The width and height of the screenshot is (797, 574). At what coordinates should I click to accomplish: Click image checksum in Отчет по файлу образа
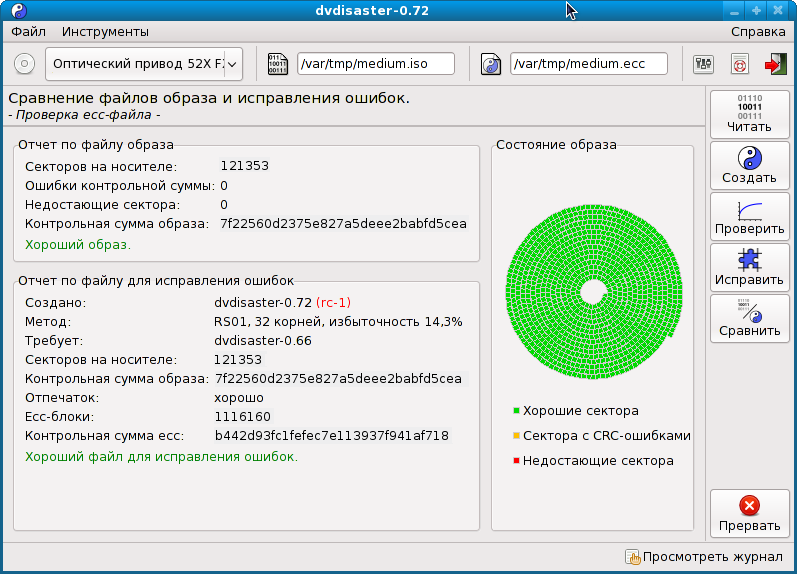(343, 224)
